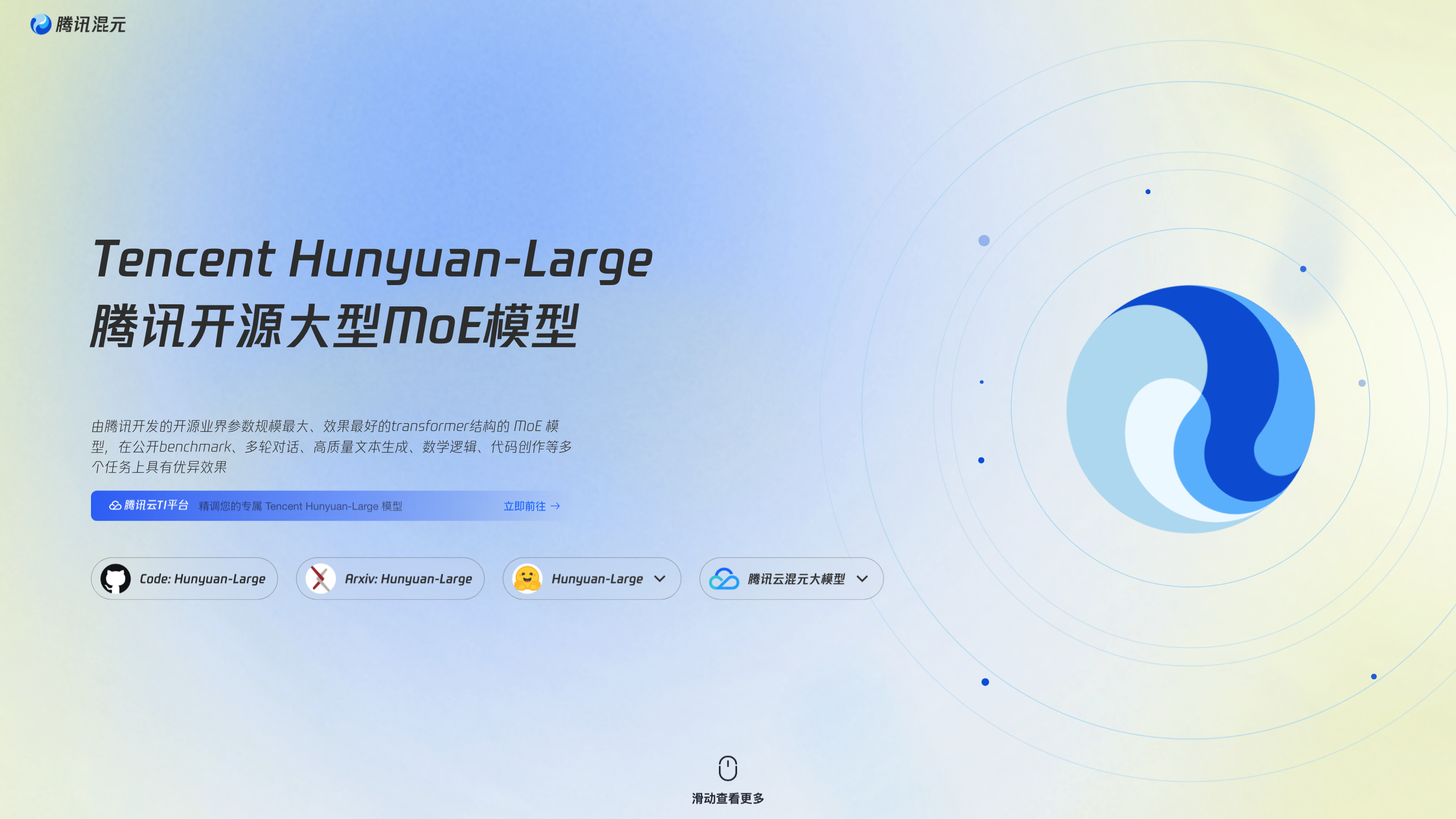Open the chevron next to Hugging Face Hunyuan-Large
1456x819 pixels.
(660, 579)
